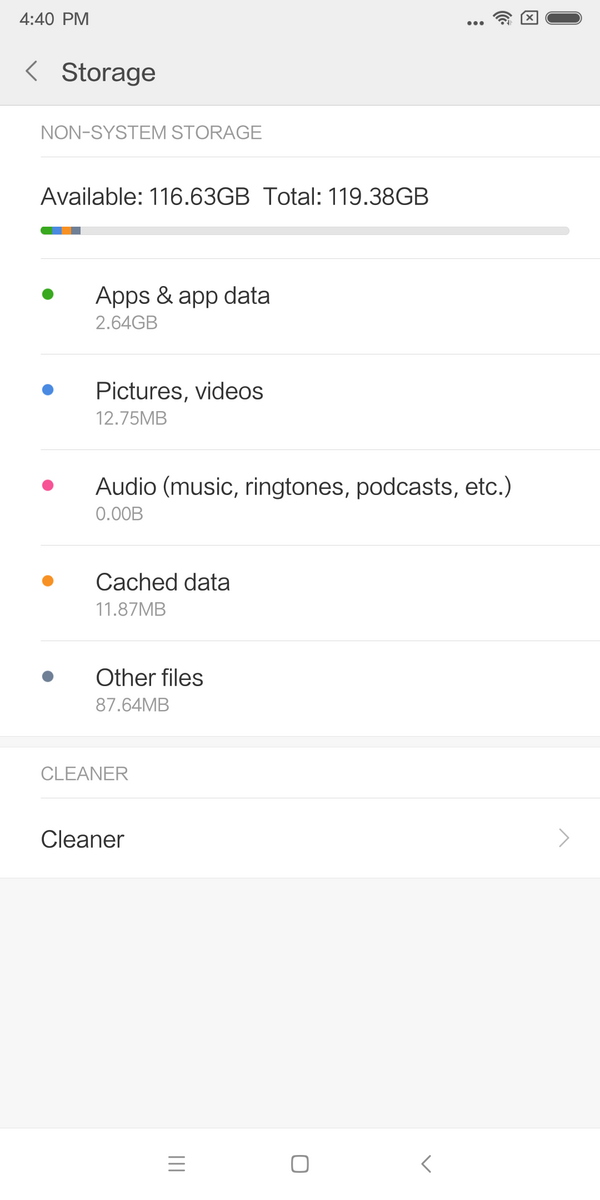Tap the pink Audio category dot
Viewport: 600px width, 1200px height.
[47, 485]
